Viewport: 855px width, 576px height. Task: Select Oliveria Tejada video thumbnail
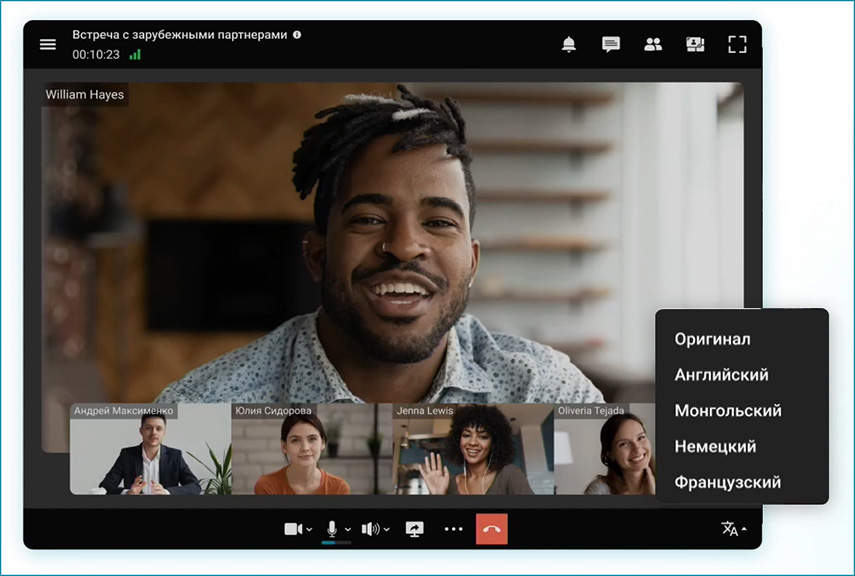(x=605, y=449)
